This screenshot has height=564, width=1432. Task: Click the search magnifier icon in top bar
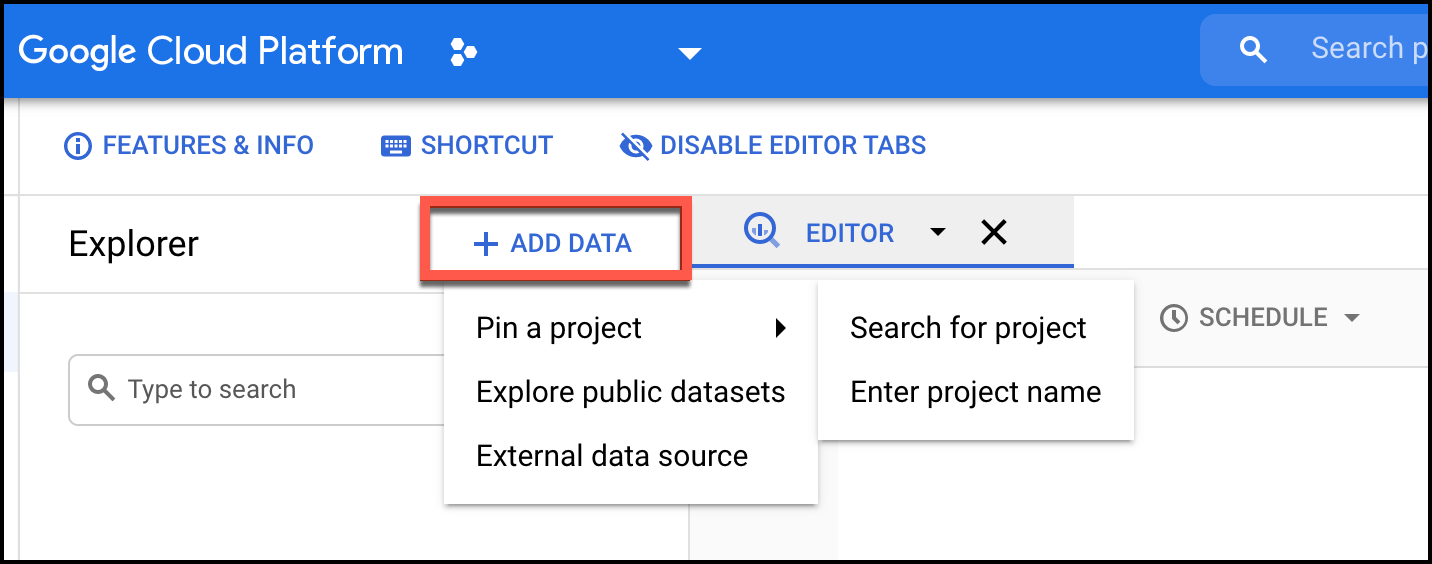point(1252,49)
